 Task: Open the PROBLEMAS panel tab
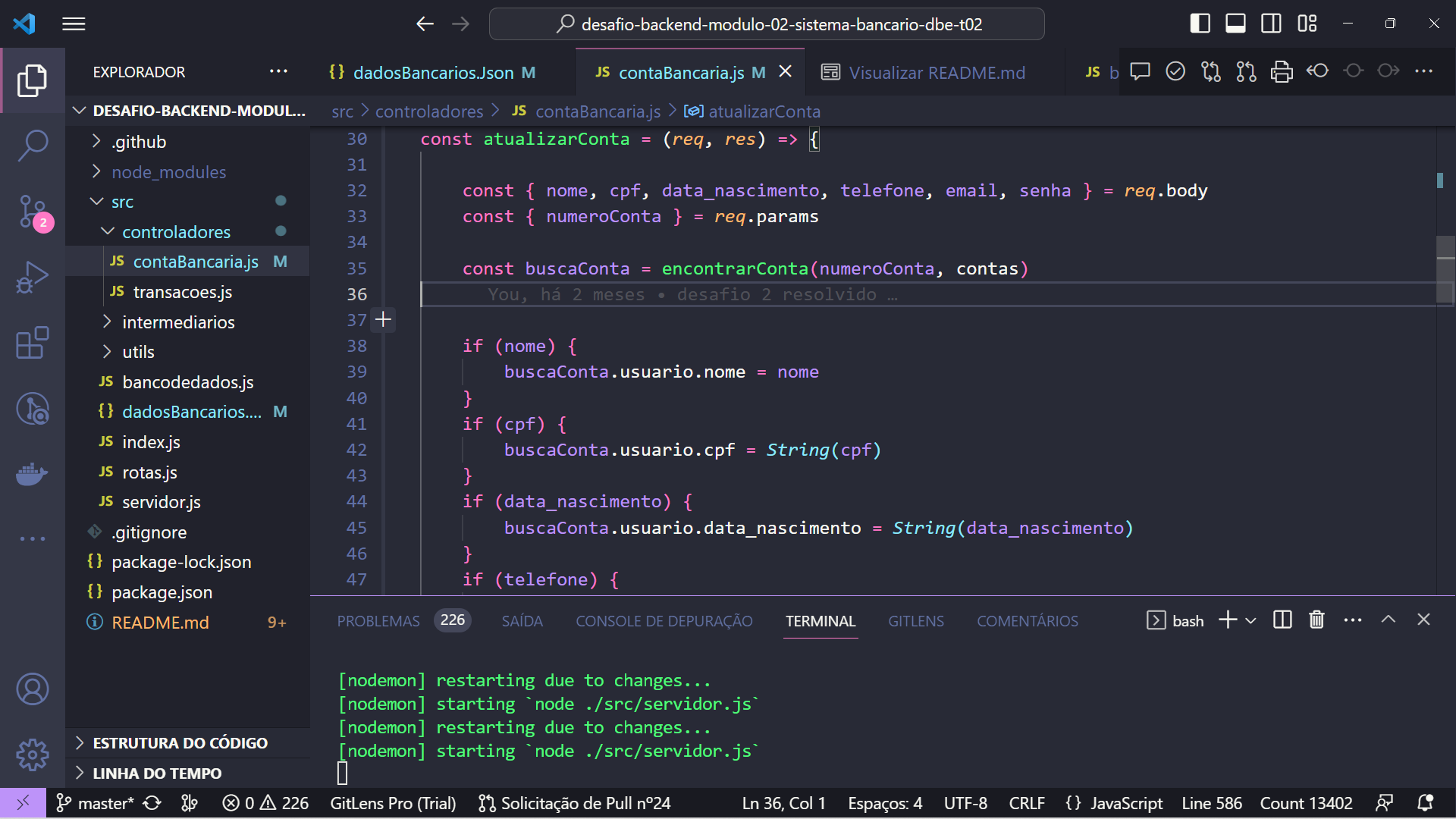(x=378, y=620)
